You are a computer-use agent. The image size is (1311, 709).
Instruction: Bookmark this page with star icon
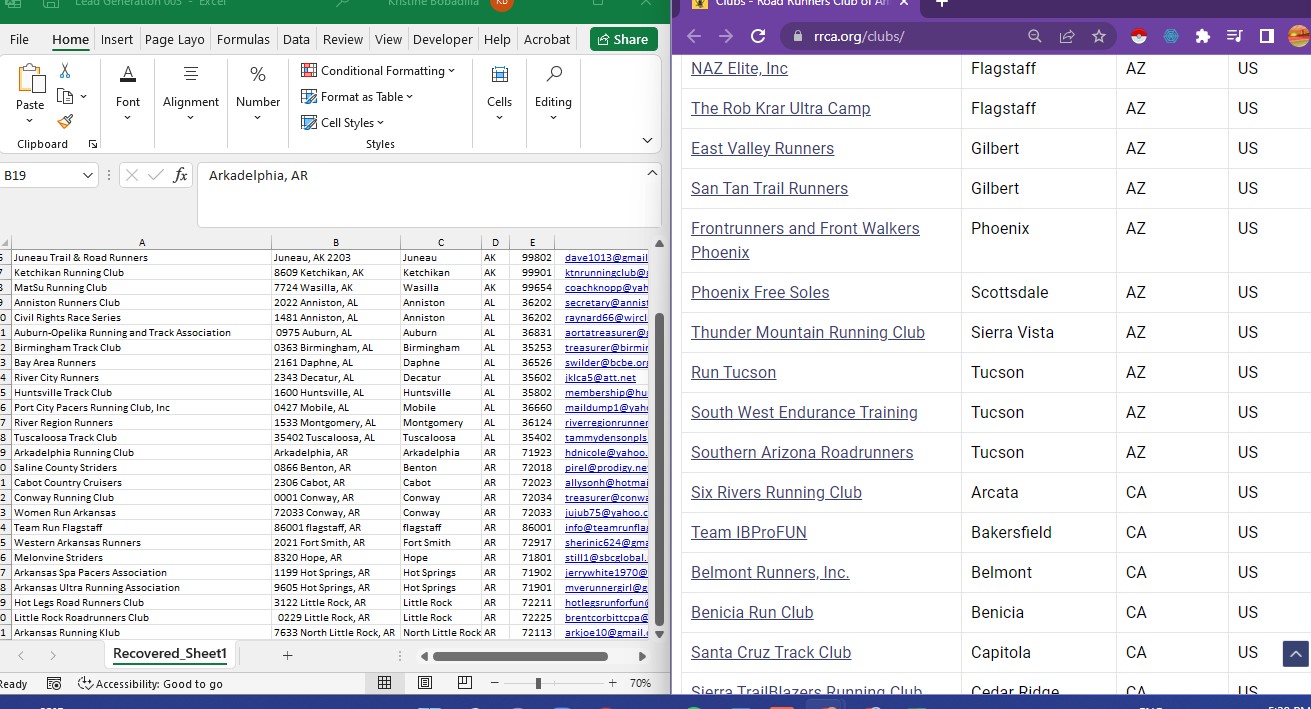click(x=1099, y=36)
